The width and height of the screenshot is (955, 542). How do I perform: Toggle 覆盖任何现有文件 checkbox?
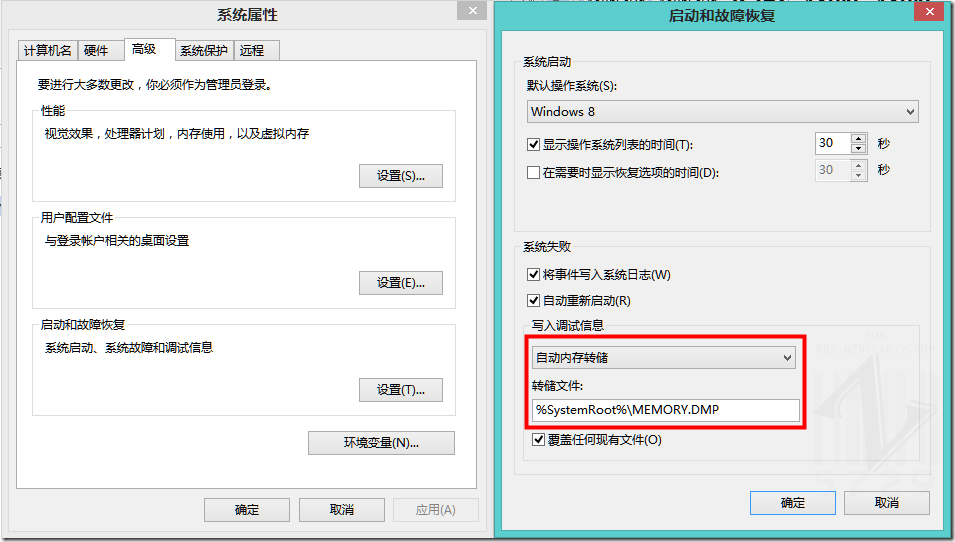[539, 439]
